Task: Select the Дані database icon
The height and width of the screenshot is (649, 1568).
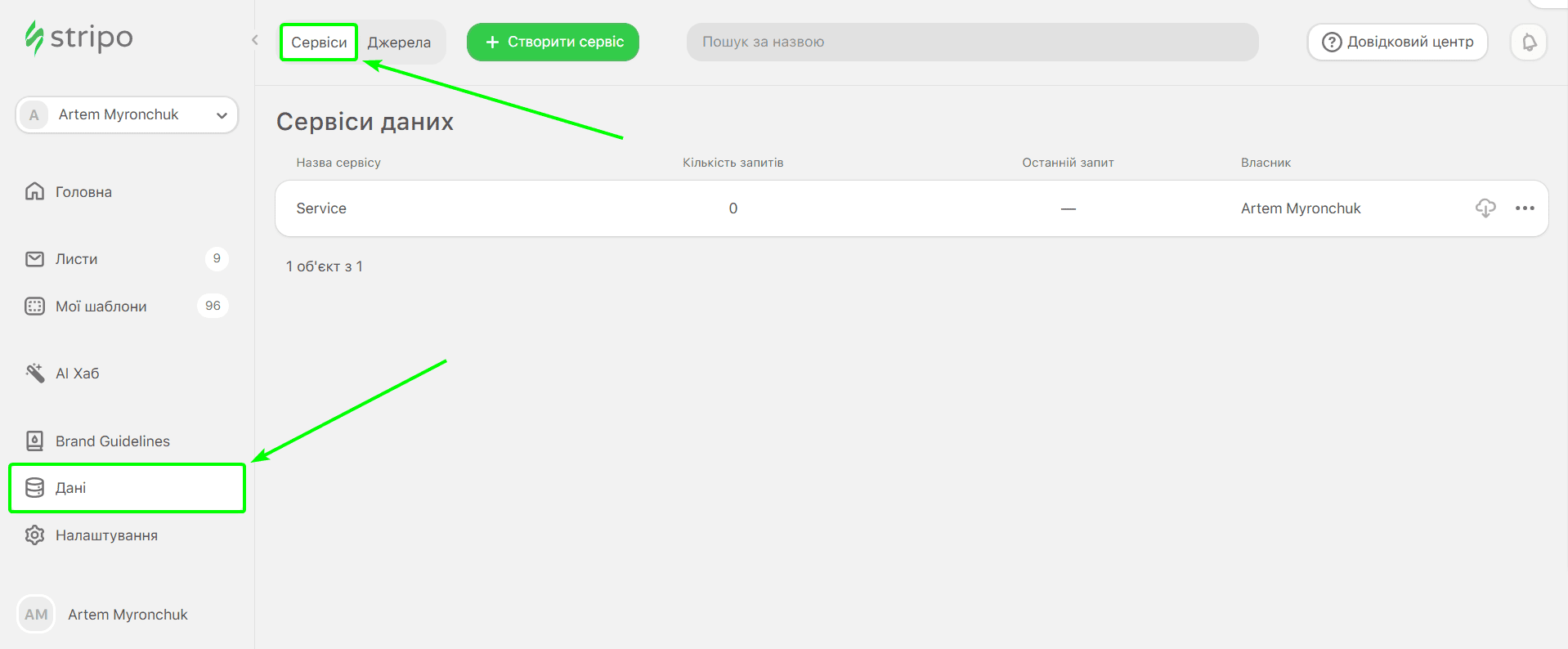Action: [35, 488]
